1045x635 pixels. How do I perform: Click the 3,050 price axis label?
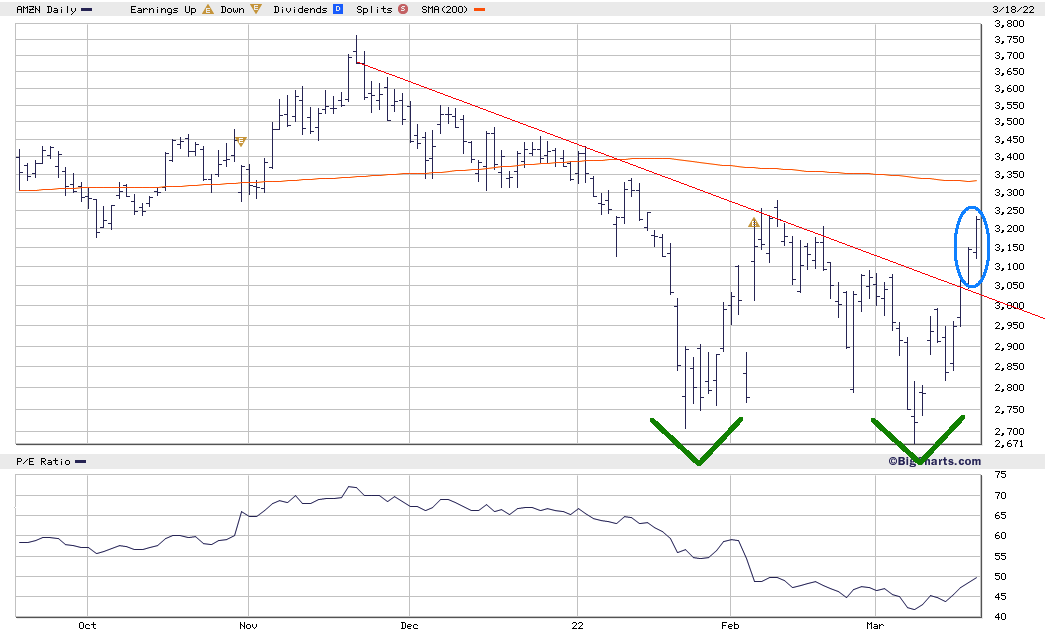click(1009, 285)
